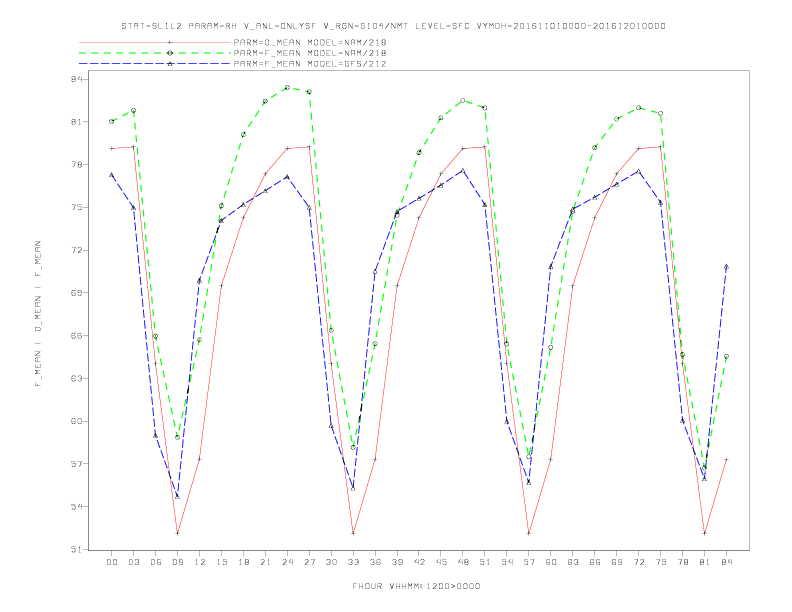Click the x-axis tick label 66
The width and height of the screenshot is (792, 612).
tap(595, 562)
